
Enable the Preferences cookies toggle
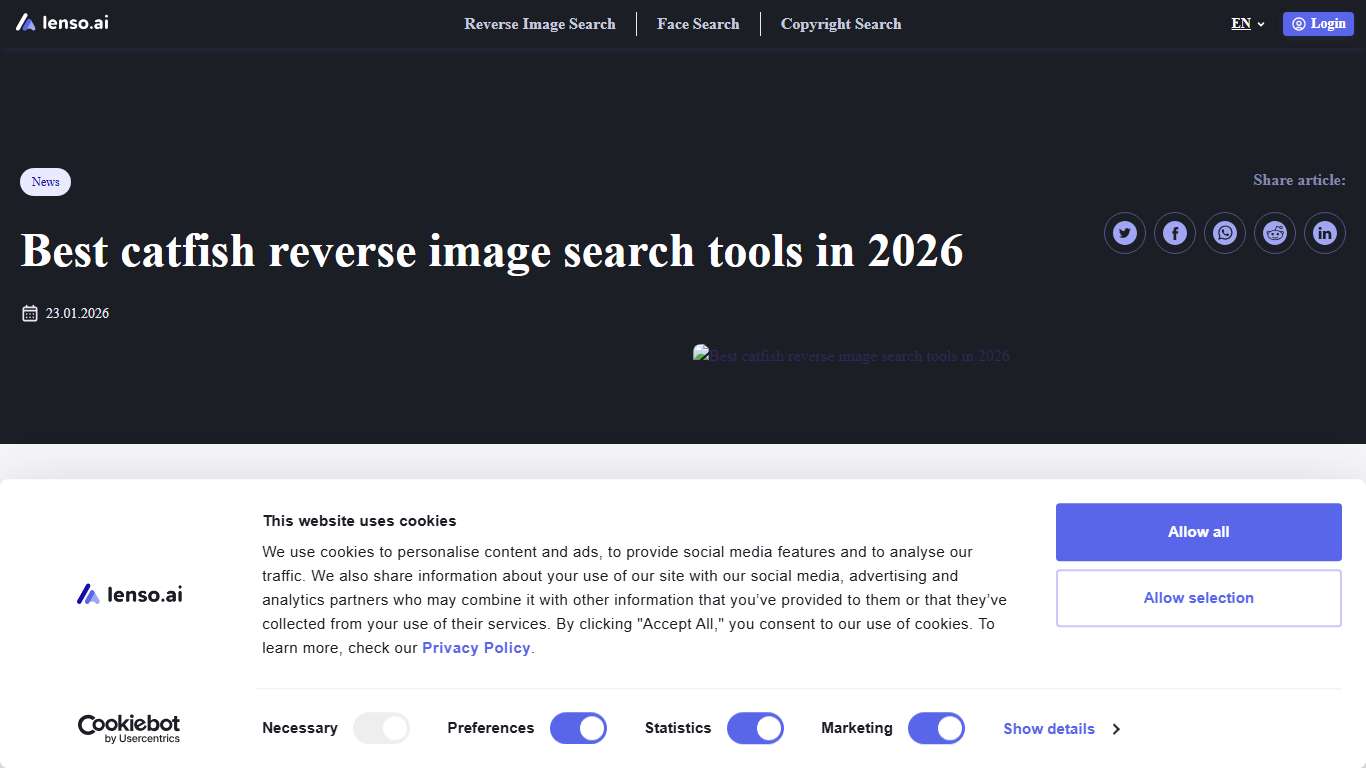pyautogui.click(x=578, y=728)
